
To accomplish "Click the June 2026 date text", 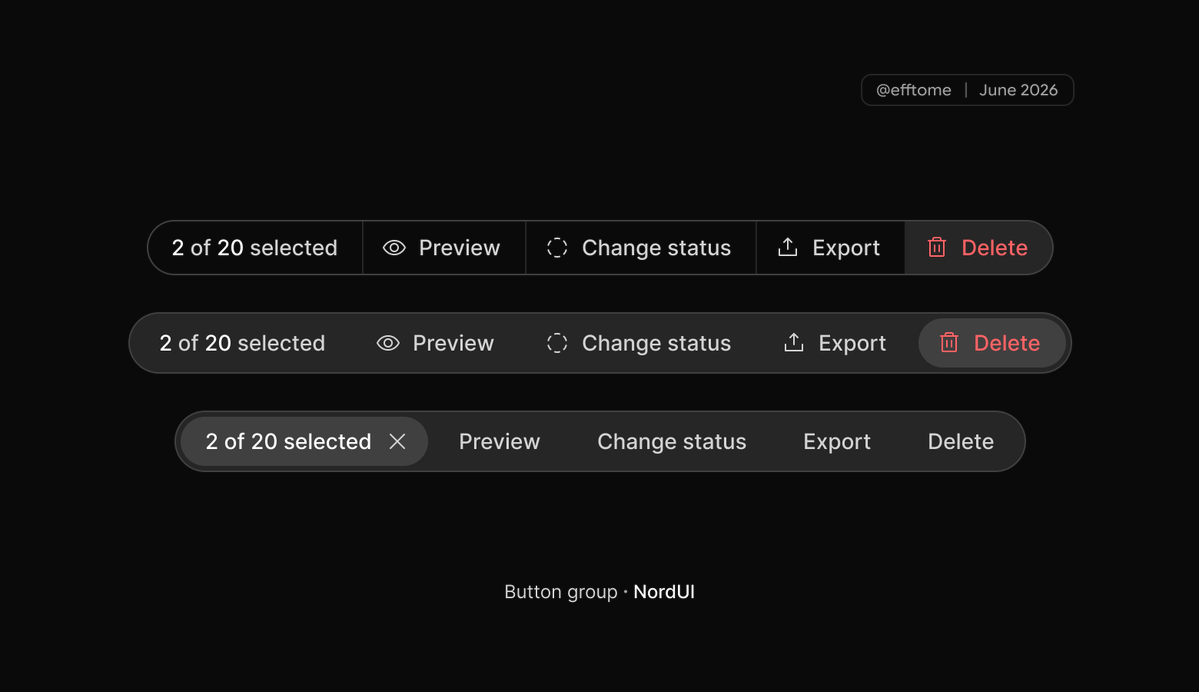I will [1019, 90].
